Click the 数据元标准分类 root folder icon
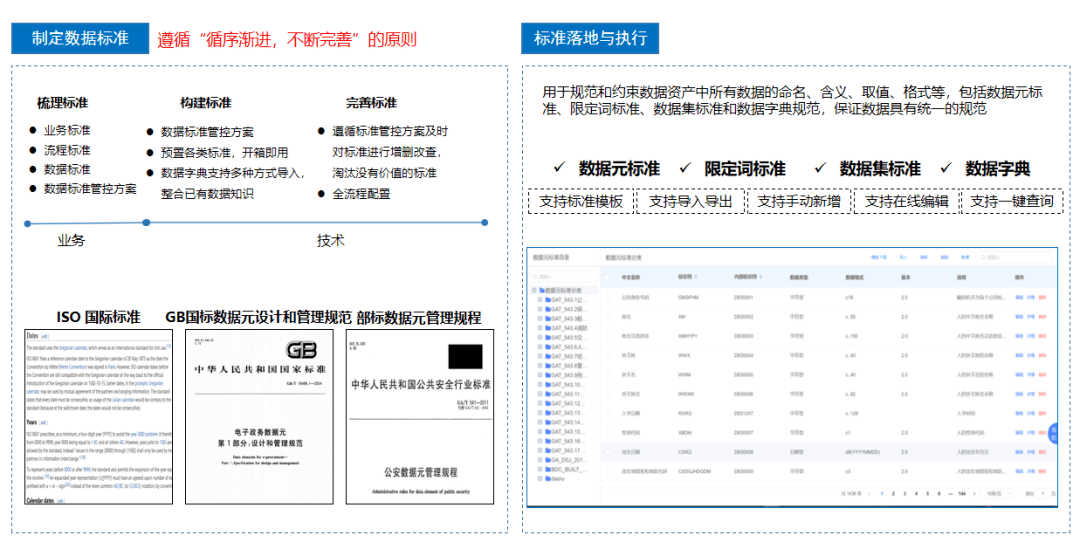Viewport: 1080px width, 542px height. [541, 289]
